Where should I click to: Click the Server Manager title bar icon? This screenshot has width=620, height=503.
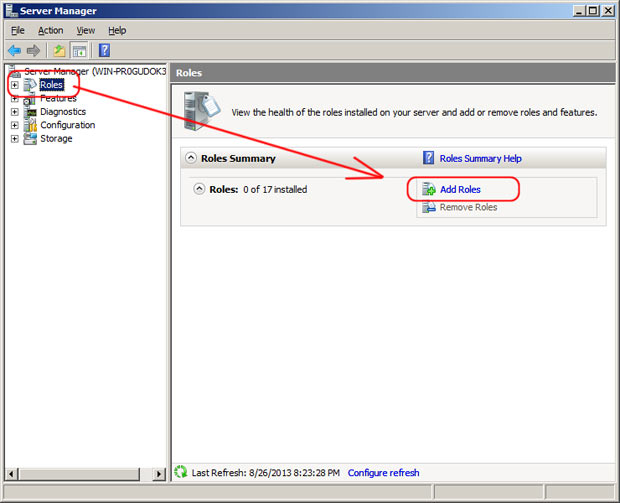(11, 10)
